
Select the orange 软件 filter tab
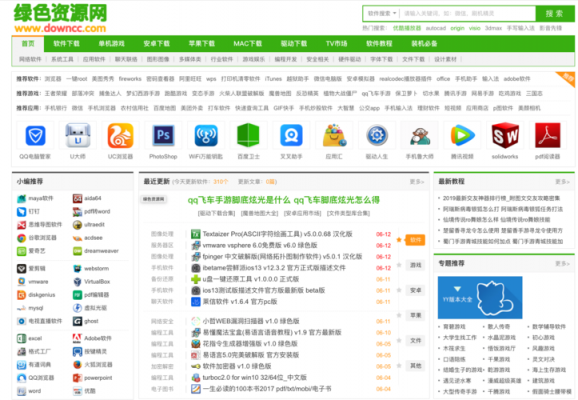[415, 240]
